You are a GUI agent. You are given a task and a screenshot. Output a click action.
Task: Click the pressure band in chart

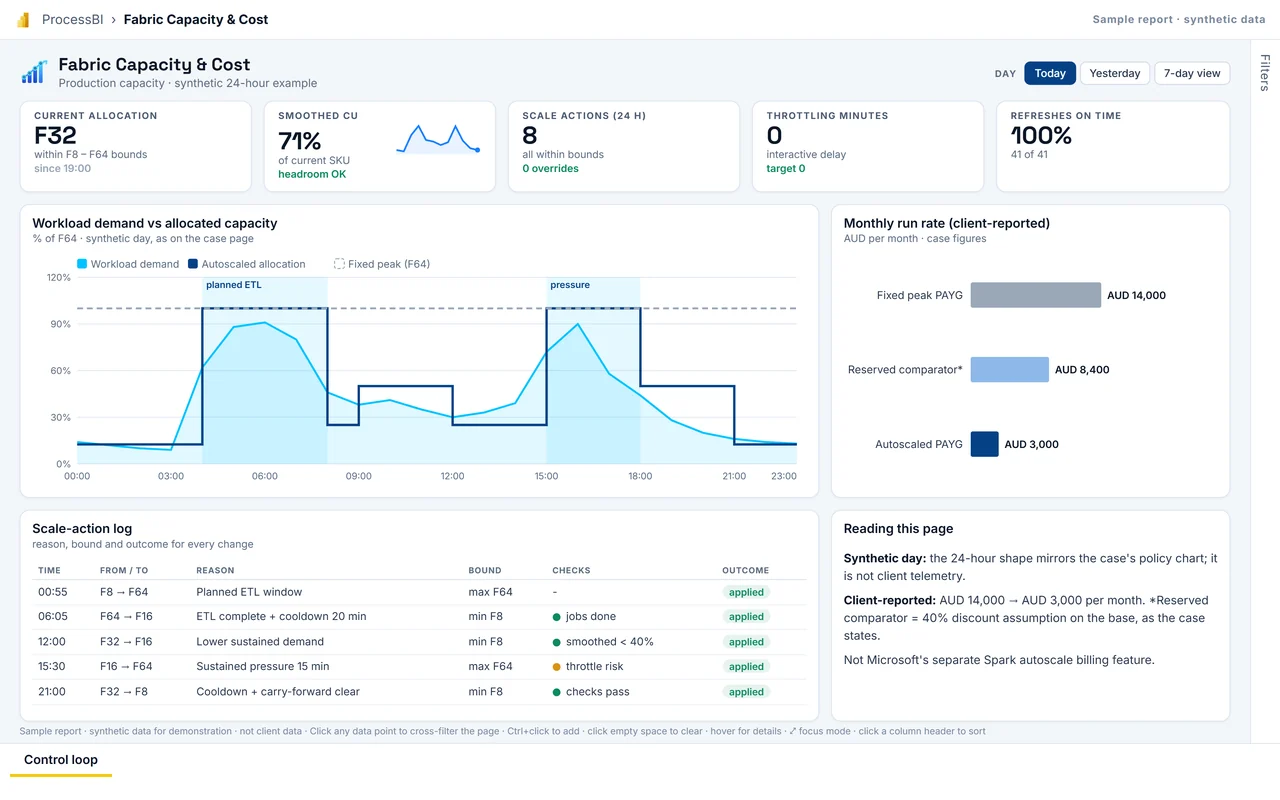tap(593, 371)
